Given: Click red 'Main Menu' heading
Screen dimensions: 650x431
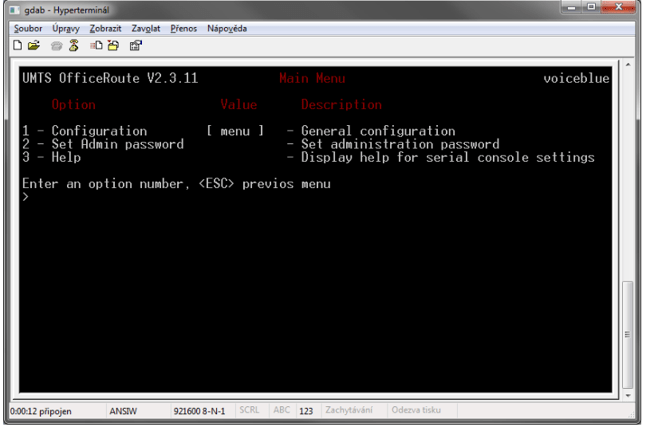Looking at the screenshot, I should [x=312, y=78].
